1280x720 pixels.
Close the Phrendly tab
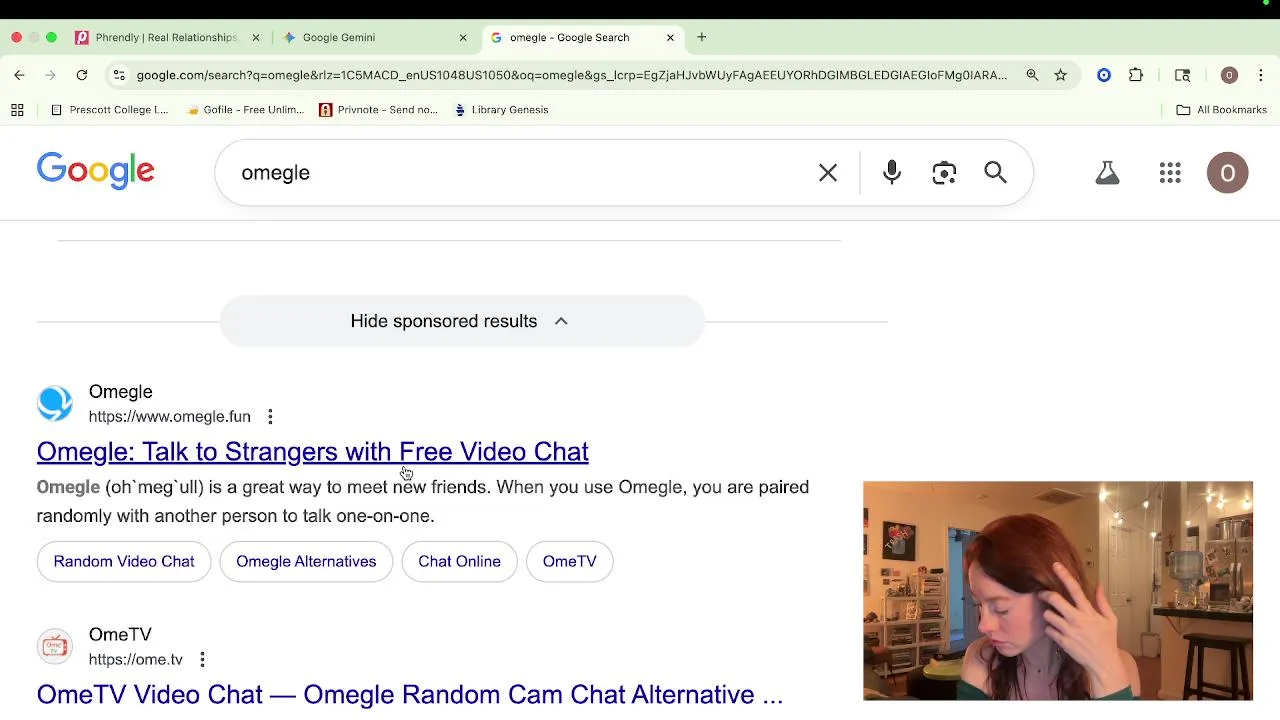(x=255, y=37)
